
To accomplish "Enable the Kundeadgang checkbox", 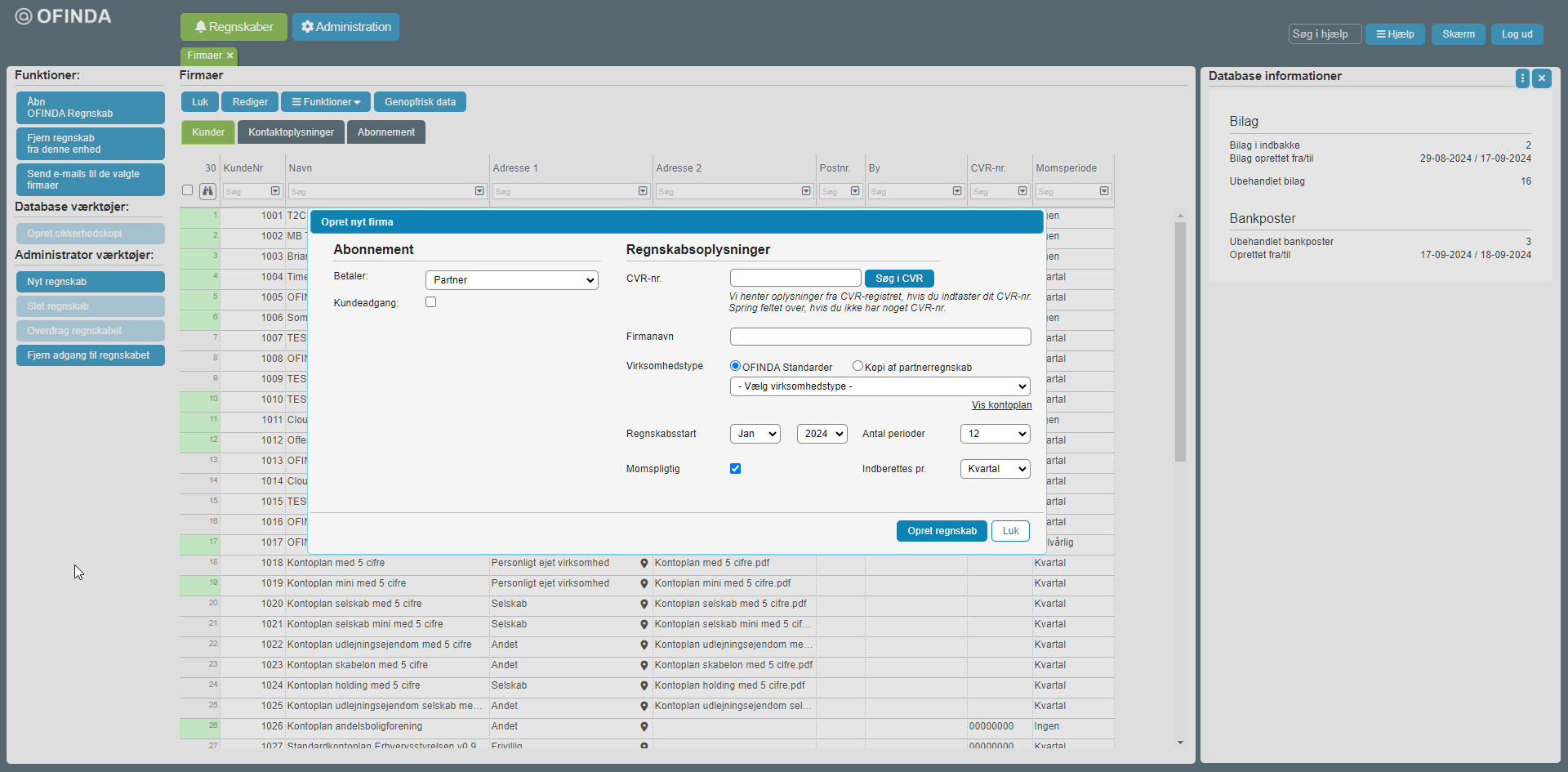I will tap(431, 302).
